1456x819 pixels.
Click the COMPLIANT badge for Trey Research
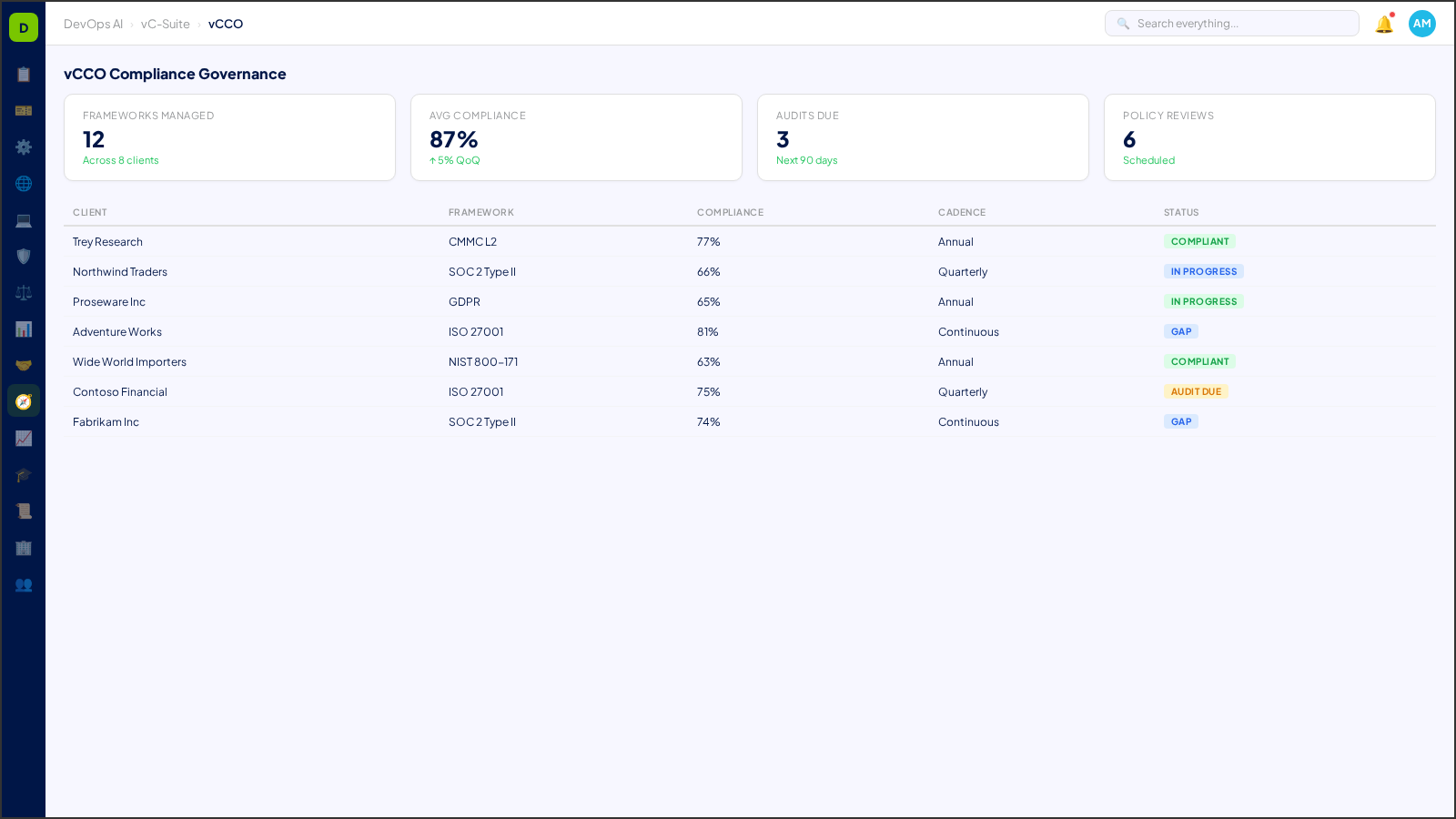(1199, 241)
